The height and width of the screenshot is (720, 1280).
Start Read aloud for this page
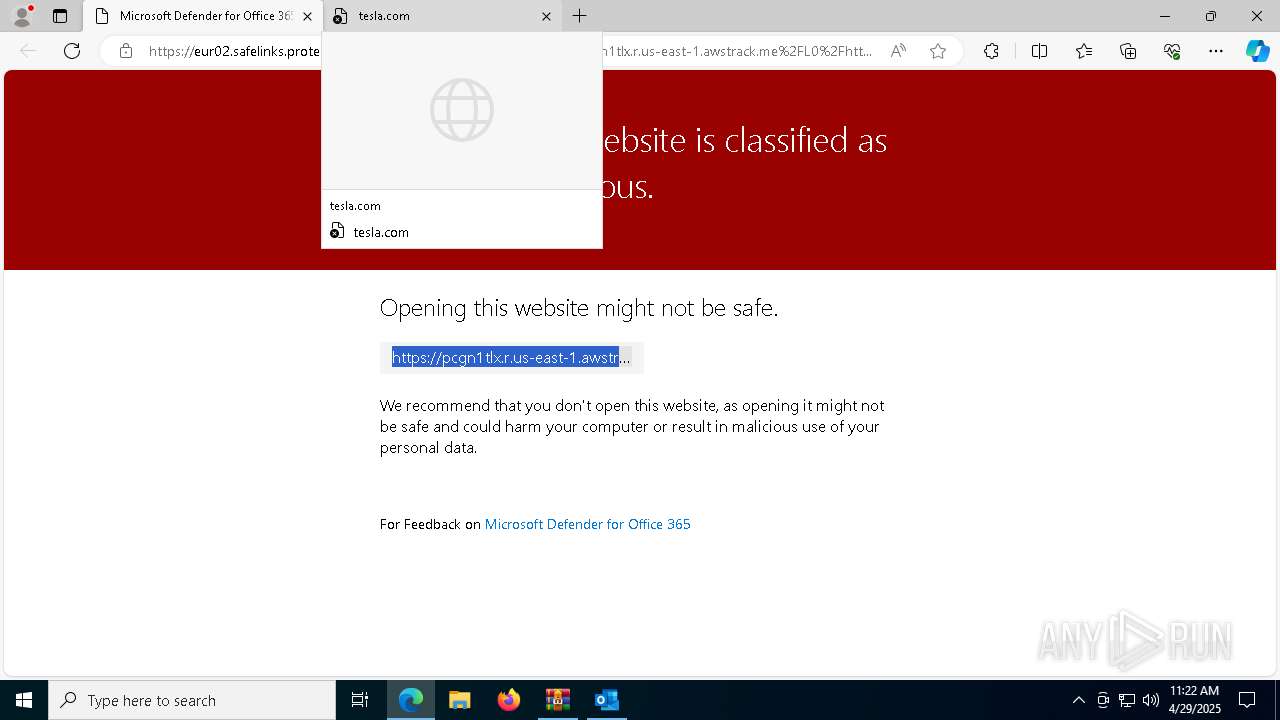tap(898, 51)
